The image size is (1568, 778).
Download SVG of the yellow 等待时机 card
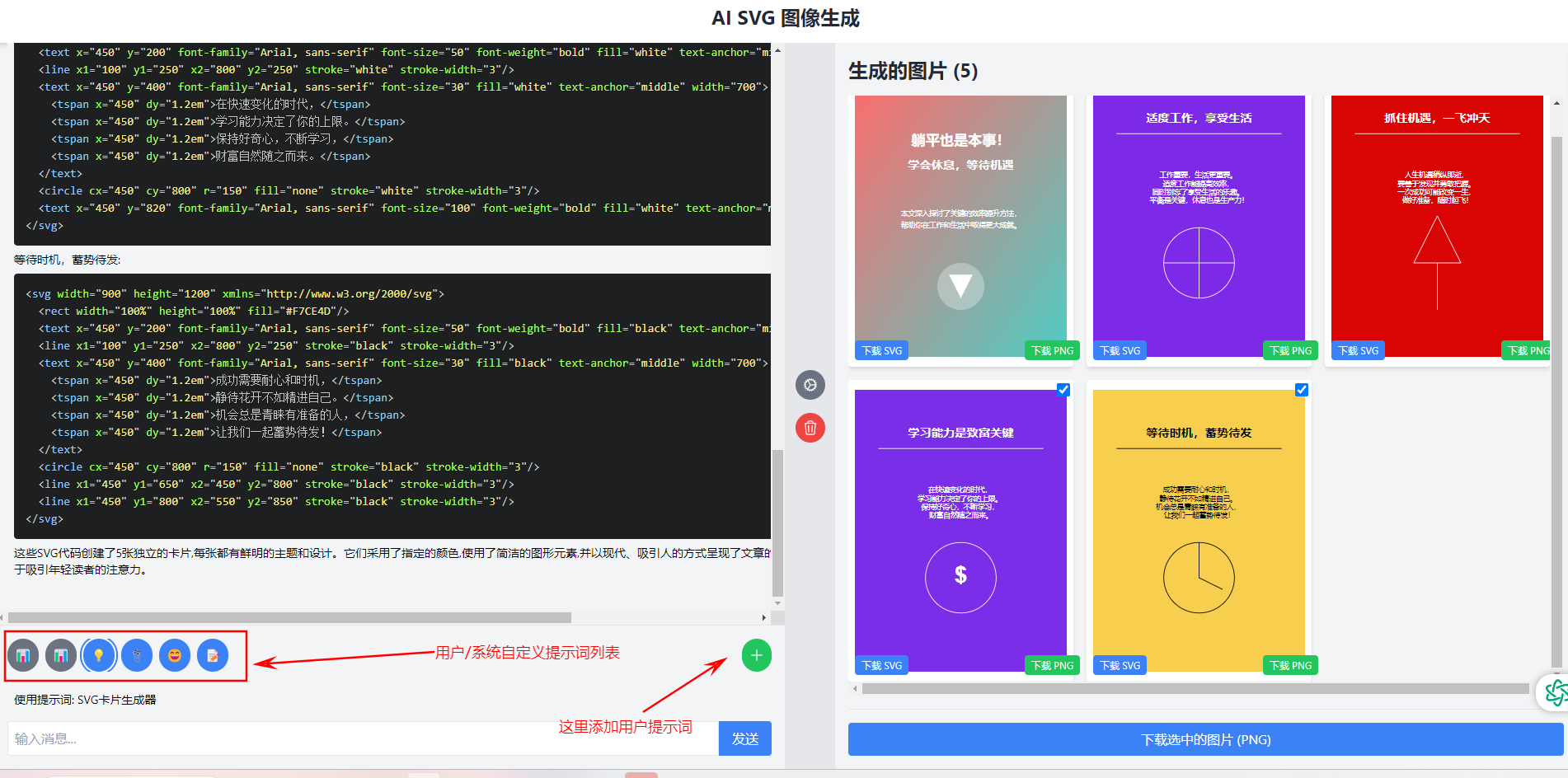(1120, 665)
